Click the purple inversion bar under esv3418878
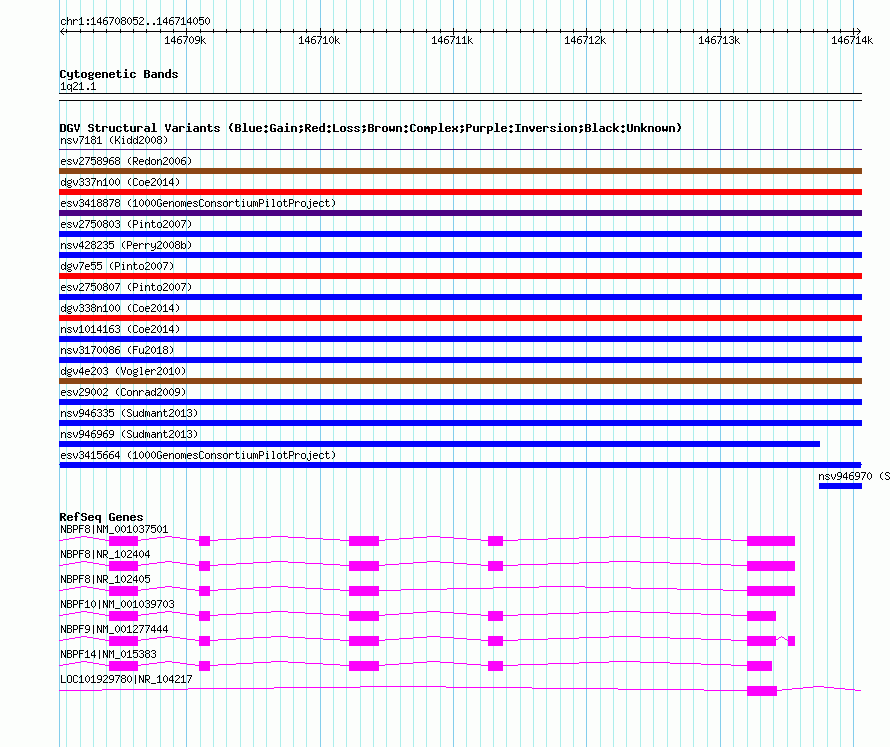 (460, 213)
